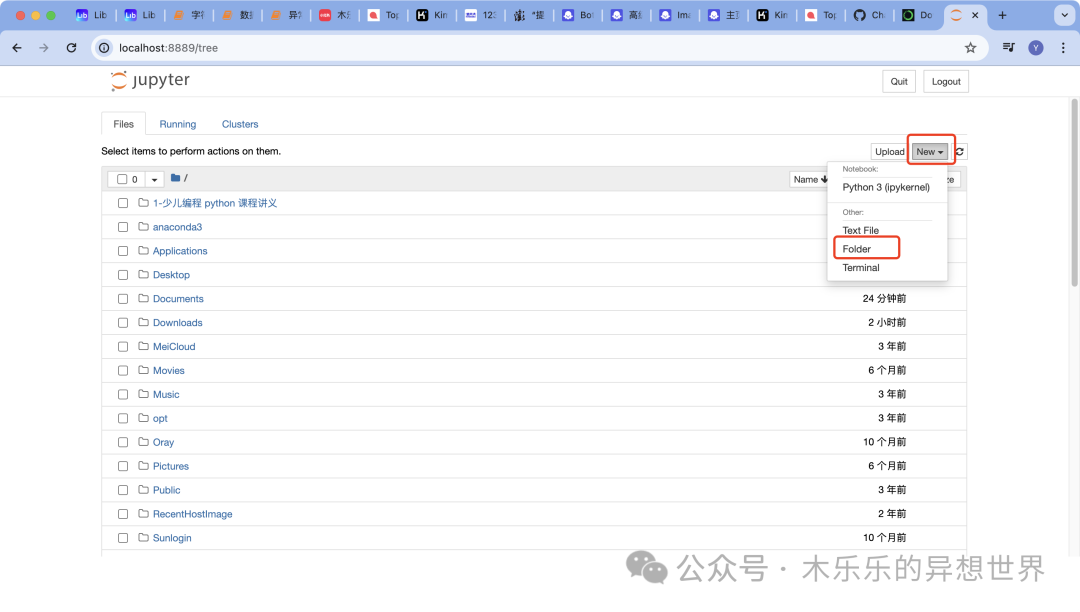Click the Logout button
Viewport: 1080px width, 612px height.
point(946,81)
